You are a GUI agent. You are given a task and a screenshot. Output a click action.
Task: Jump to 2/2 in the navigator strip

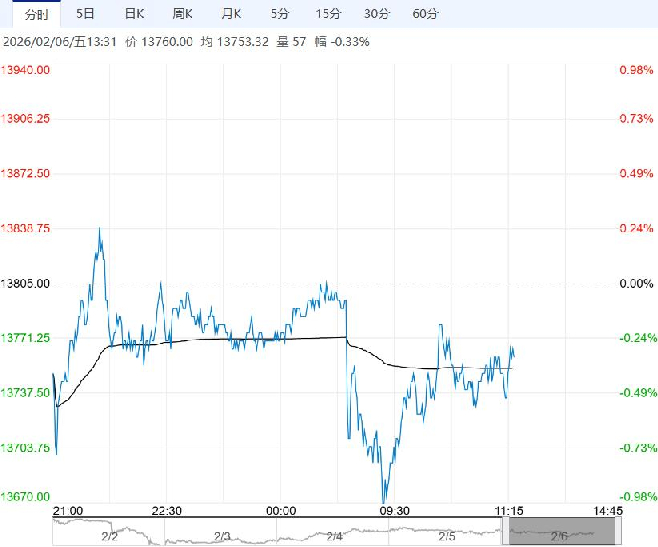[x=109, y=536]
